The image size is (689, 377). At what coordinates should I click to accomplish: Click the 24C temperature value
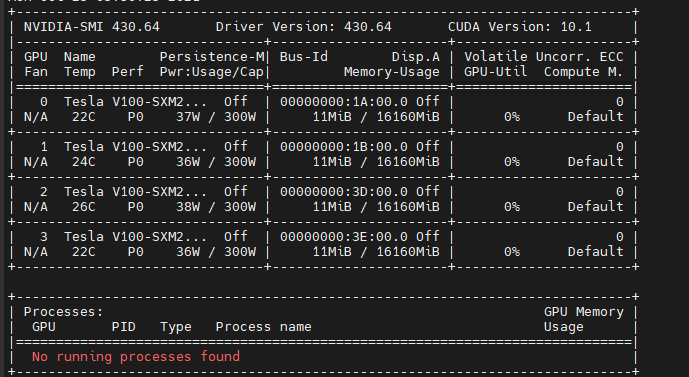(x=83, y=162)
